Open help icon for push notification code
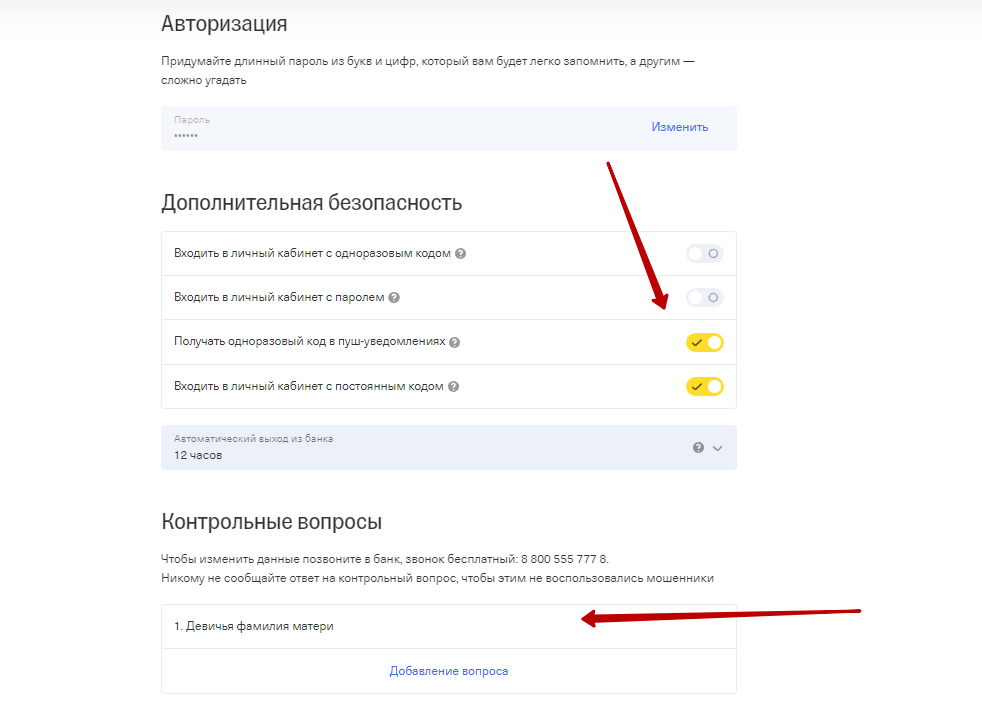Screen dimensions: 982x714 454,342
